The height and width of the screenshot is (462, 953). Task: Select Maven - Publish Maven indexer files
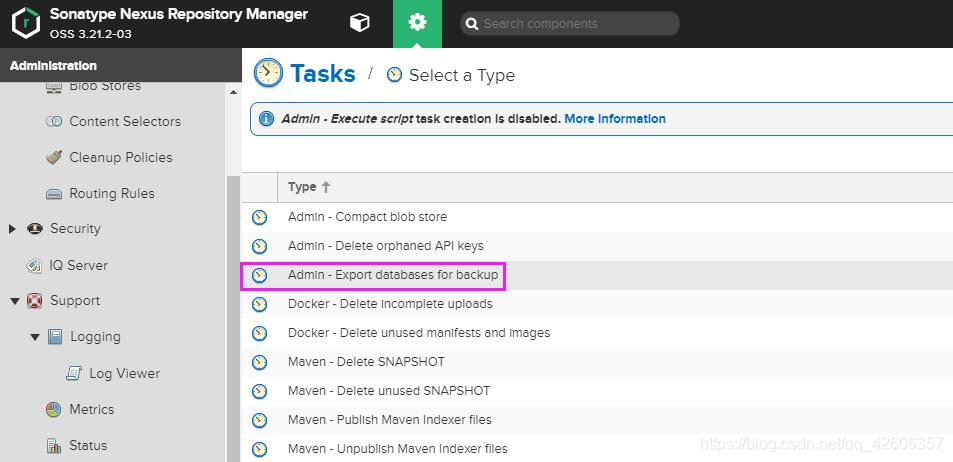click(x=390, y=420)
